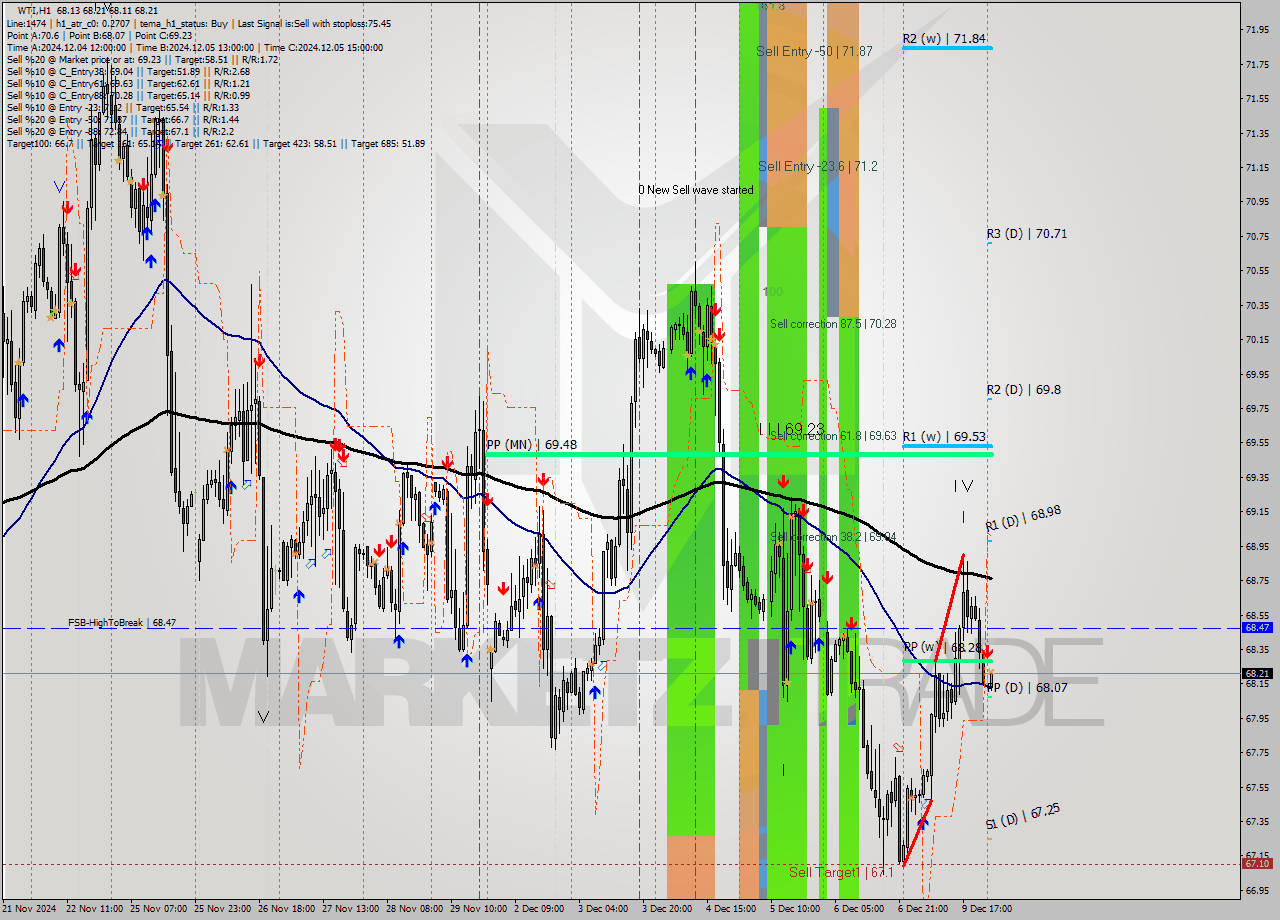Viewport: 1280px width, 920px height.
Task: Select the 'S1 (D) | 67.25' support label
Action: pyautogui.click(x=1023, y=815)
